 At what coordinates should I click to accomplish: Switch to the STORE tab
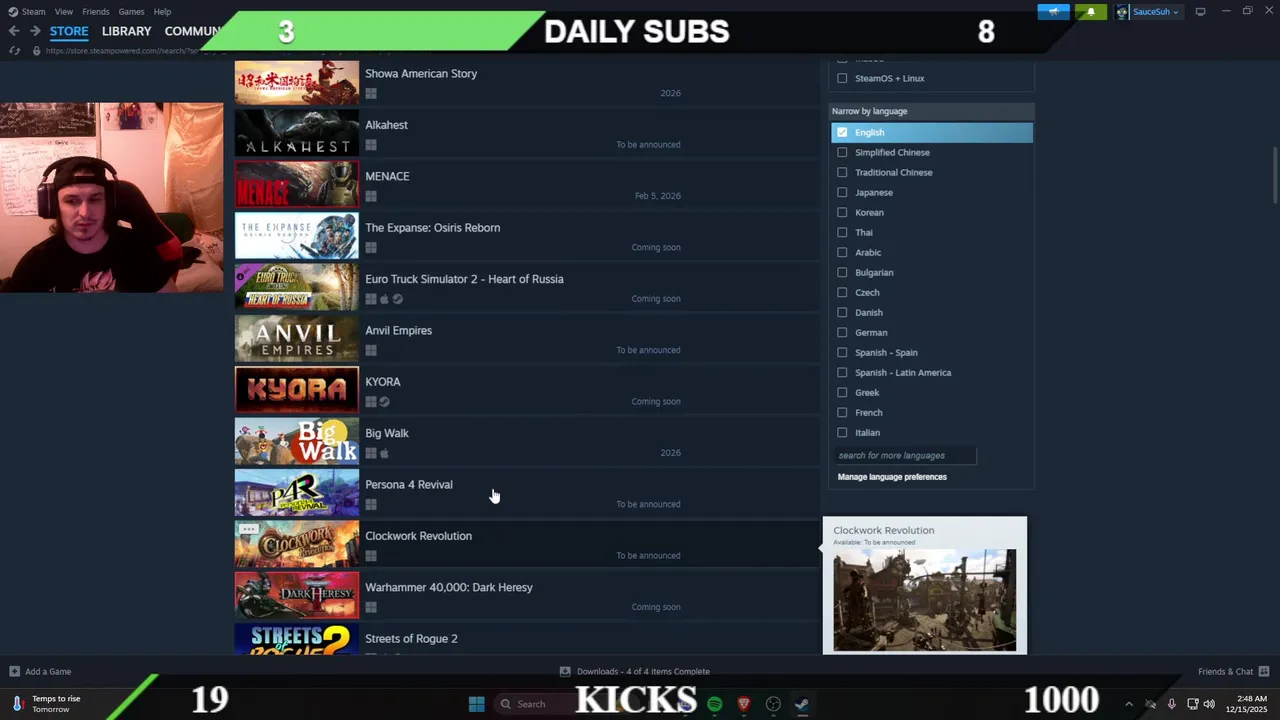pyautogui.click(x=69, y=31)
